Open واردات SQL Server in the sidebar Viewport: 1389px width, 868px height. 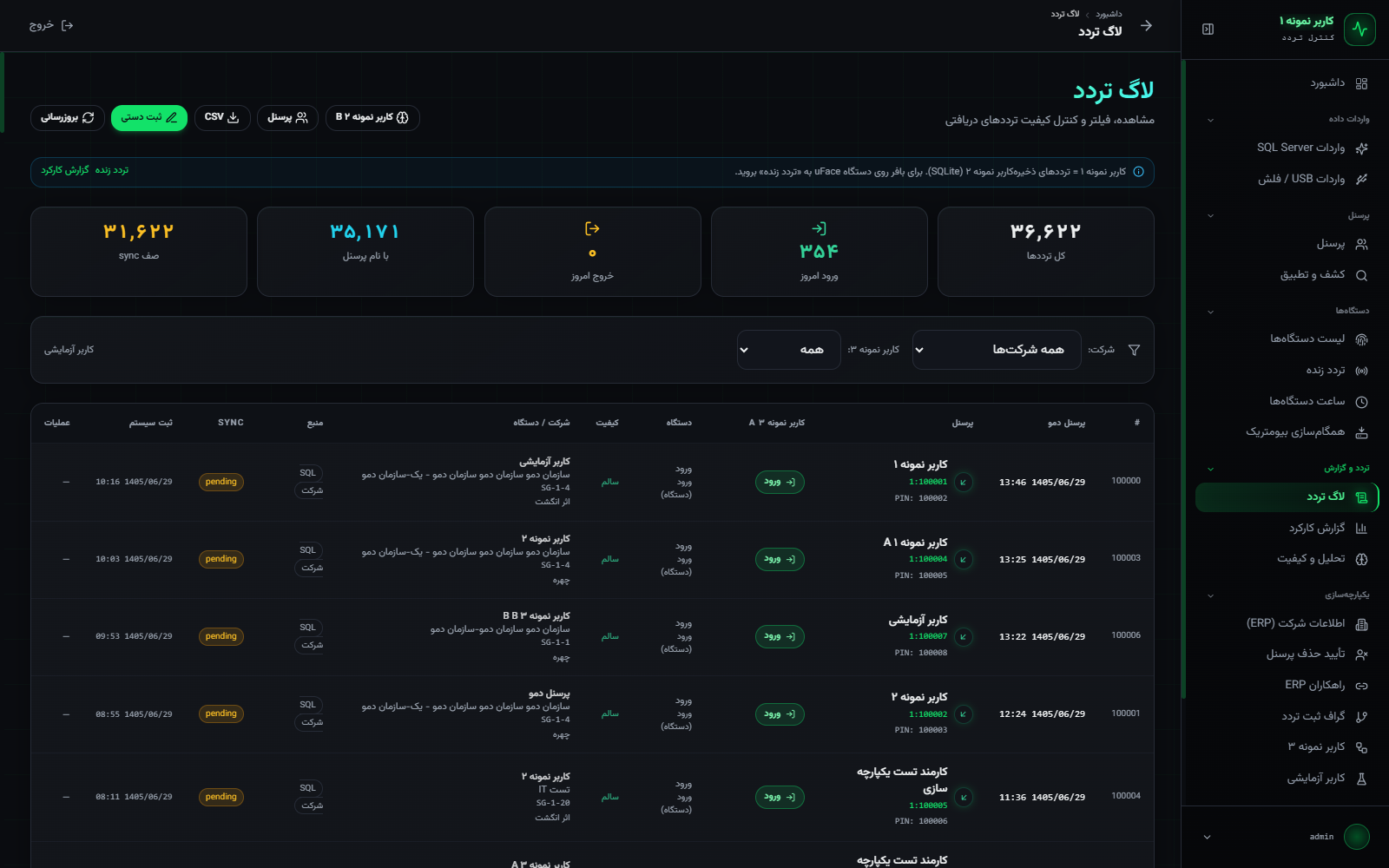coord(1287,148)
